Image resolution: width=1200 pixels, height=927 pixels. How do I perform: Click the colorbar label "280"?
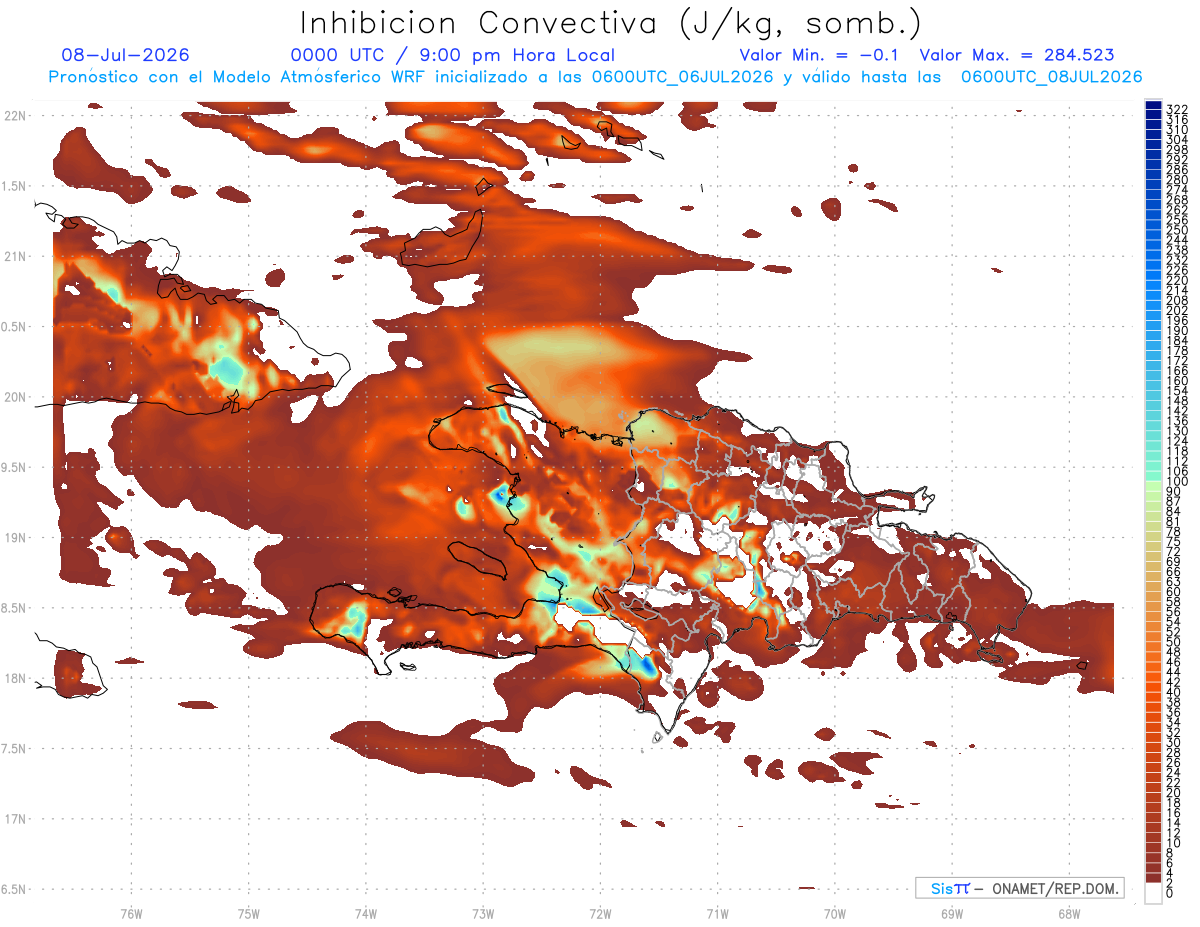click(1177, 180)
